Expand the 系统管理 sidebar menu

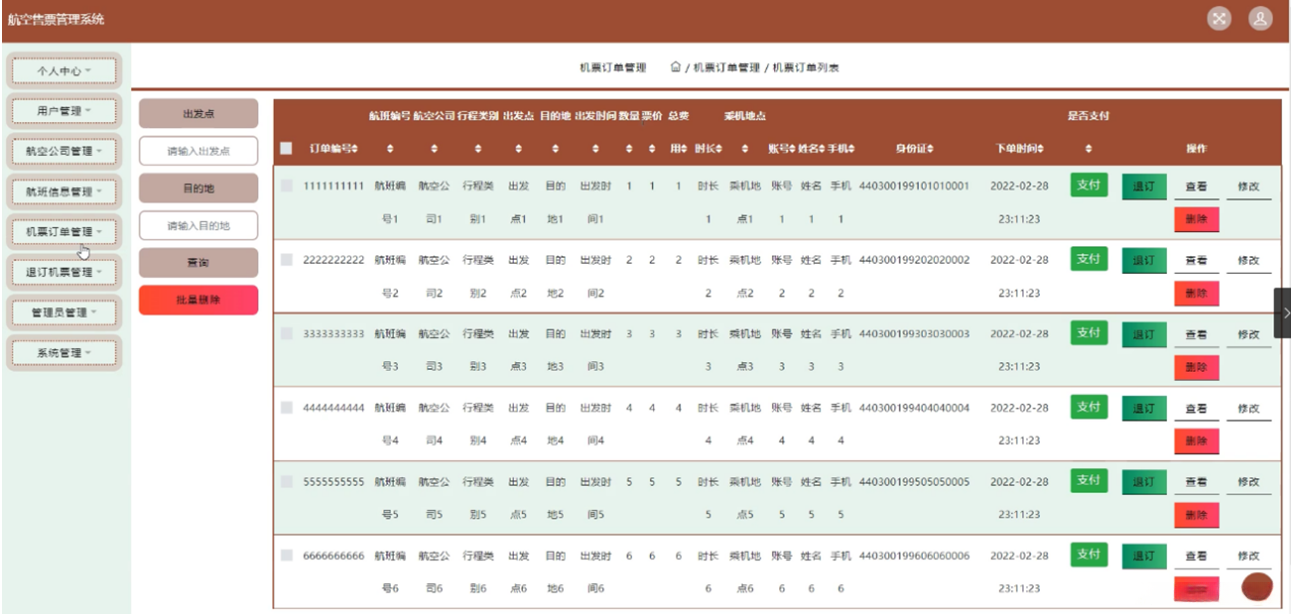64,353
